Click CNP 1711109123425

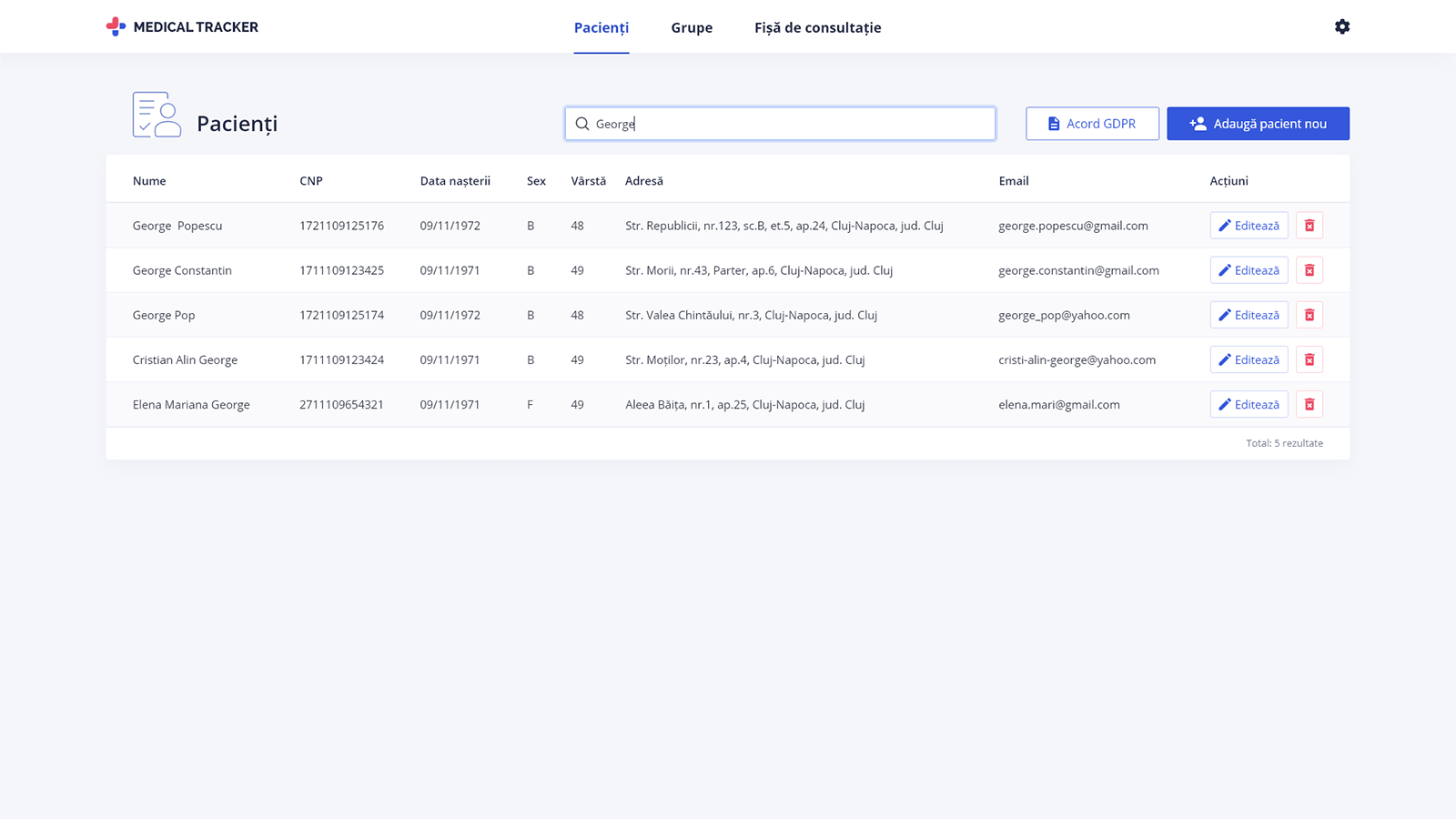[341, 270]
